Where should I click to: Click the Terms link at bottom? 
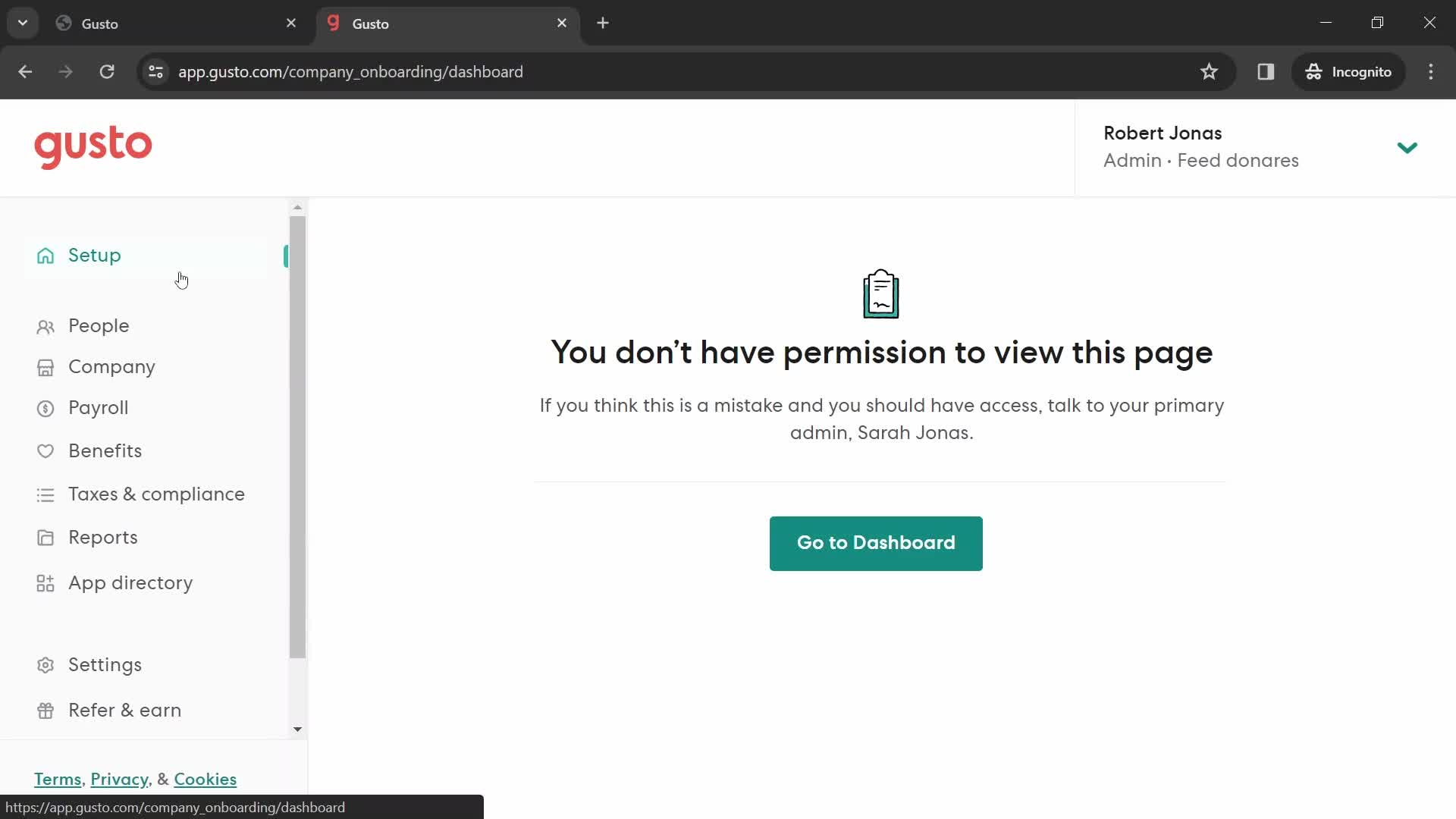point(57,779)
